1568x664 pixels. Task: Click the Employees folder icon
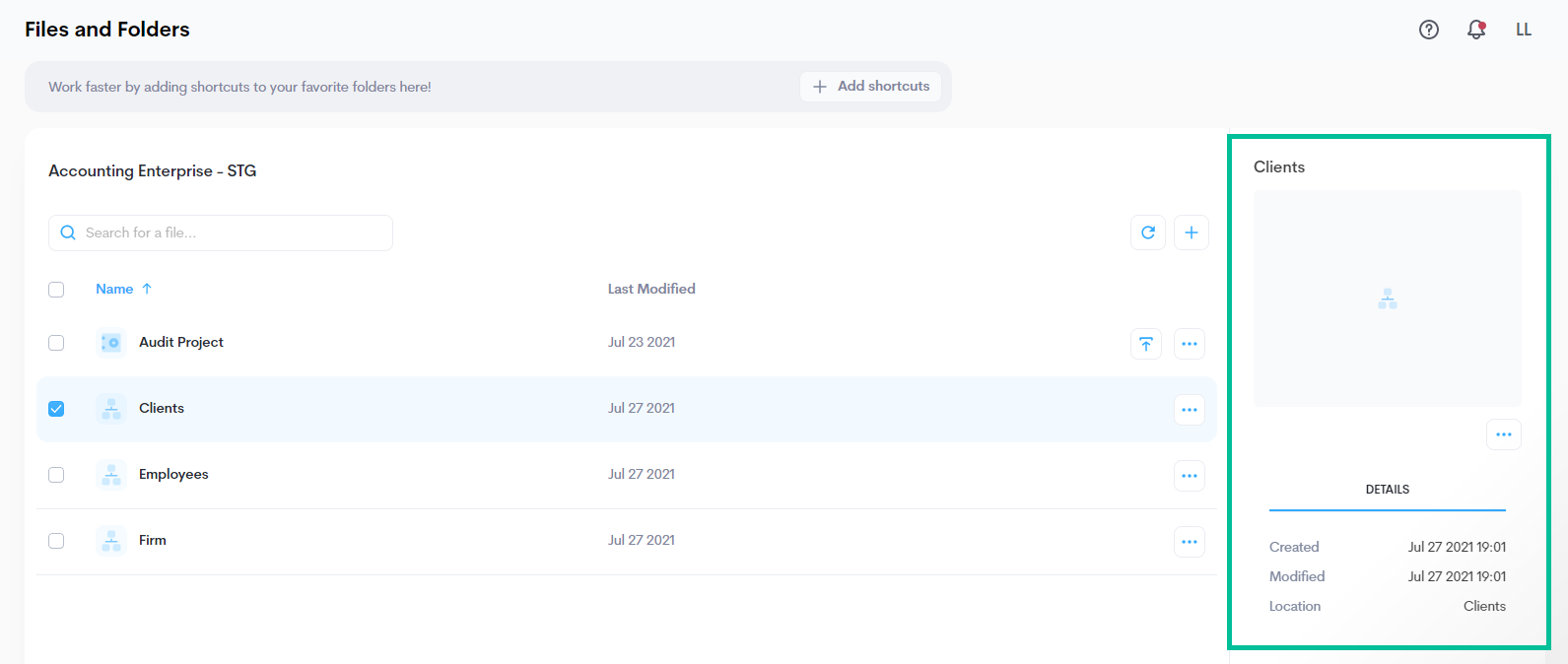tap(111, 475)
